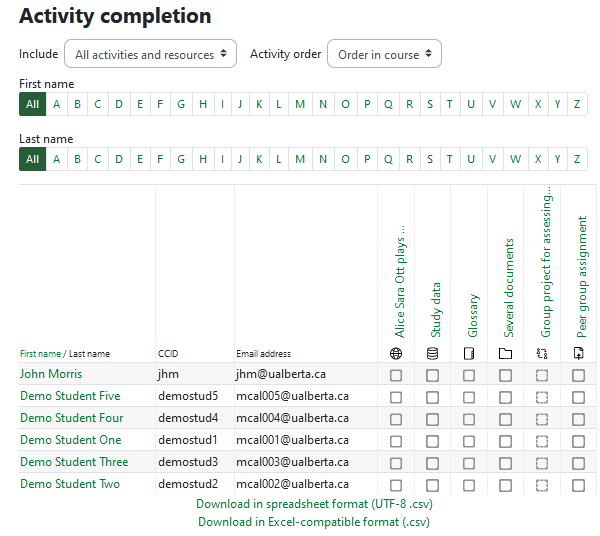Screen dimensions: 600x536
Task: Click the folder icon under Several documents
Action: click(505, 353)
